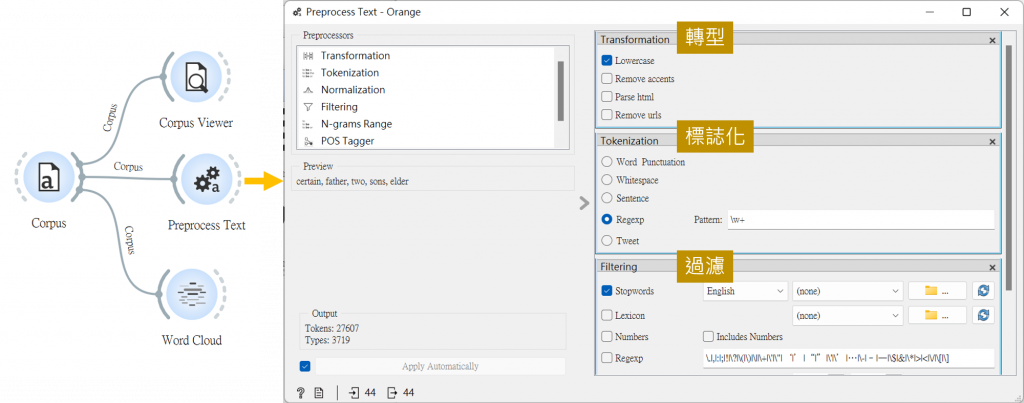
Task: Open the help question mark icon
Action: (x=300, y=393)
